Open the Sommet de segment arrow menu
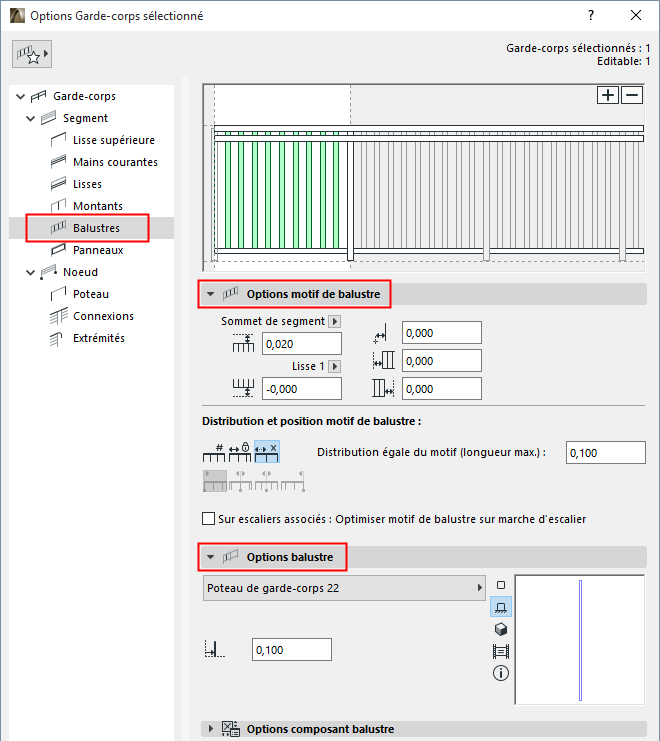660x741 pixels. point(334,321)
